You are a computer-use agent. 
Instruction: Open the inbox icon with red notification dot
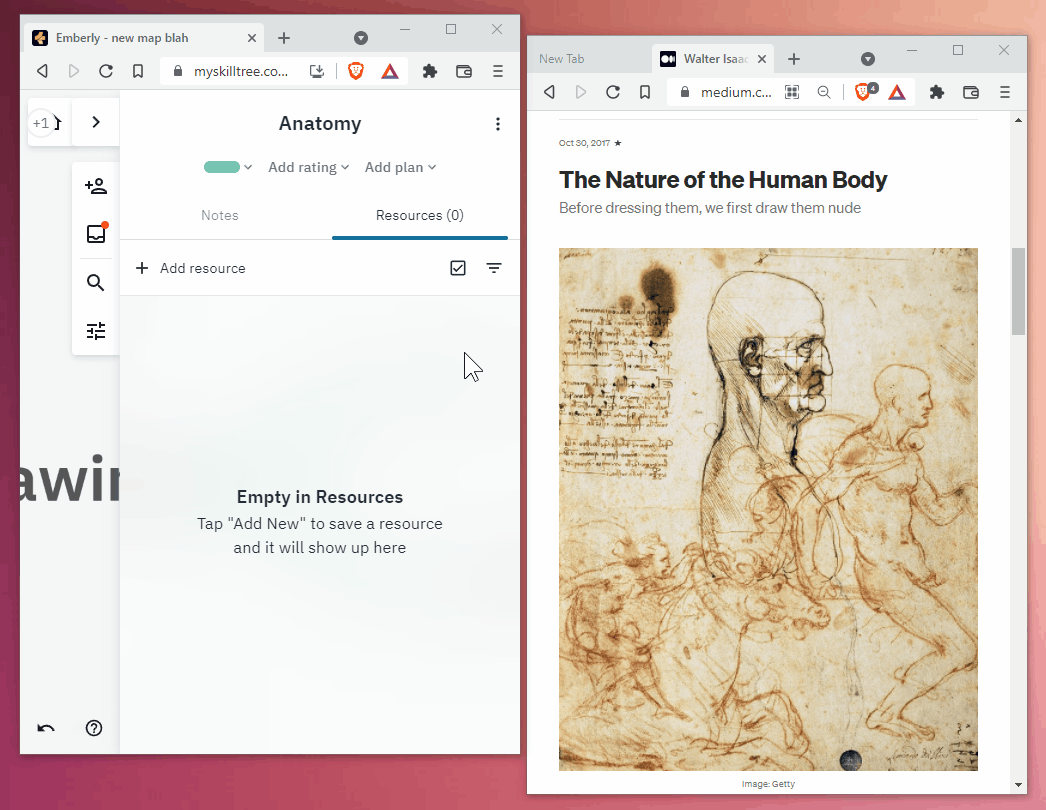[x=97, y=234]
